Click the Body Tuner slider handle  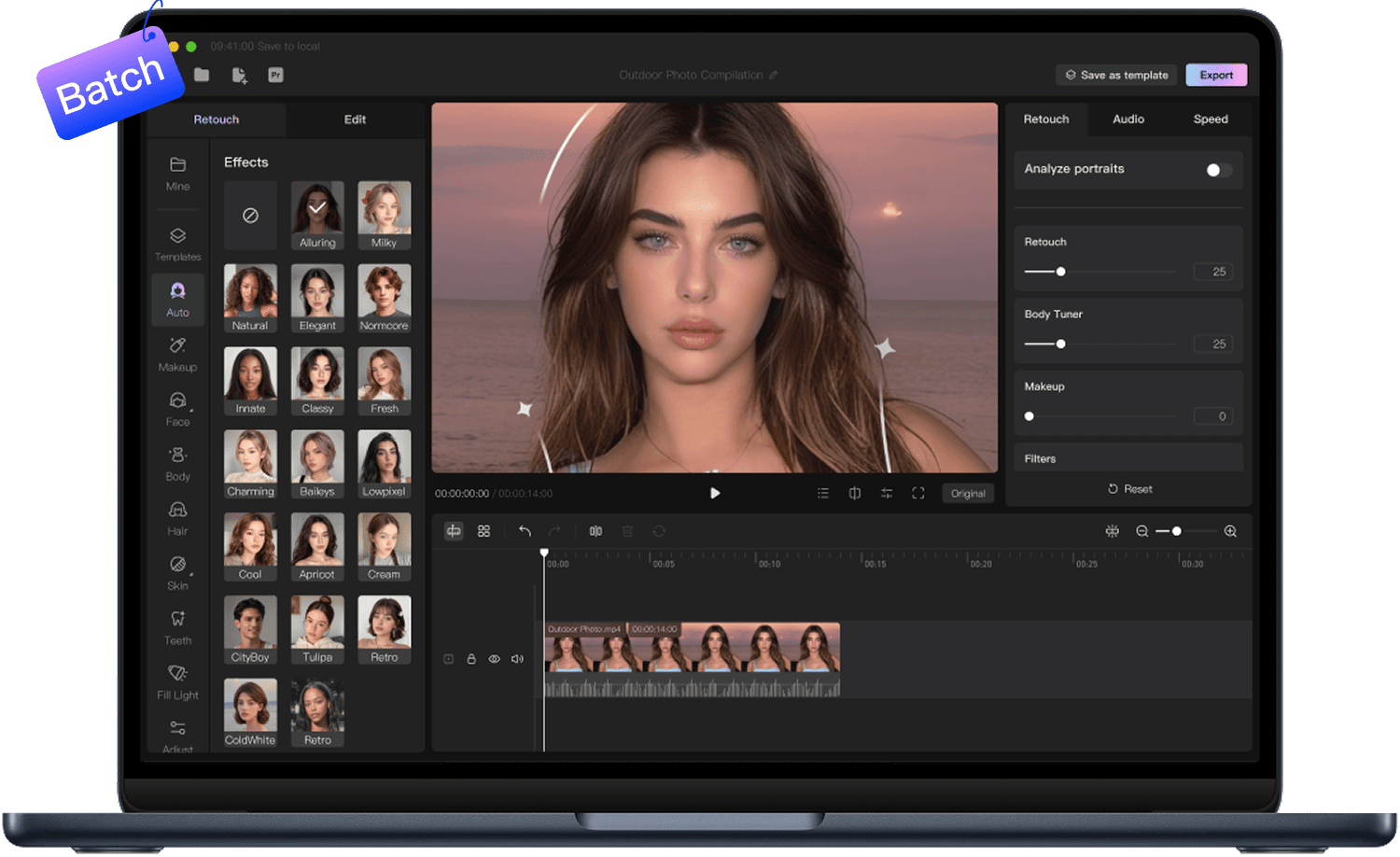coord(1060,344)
